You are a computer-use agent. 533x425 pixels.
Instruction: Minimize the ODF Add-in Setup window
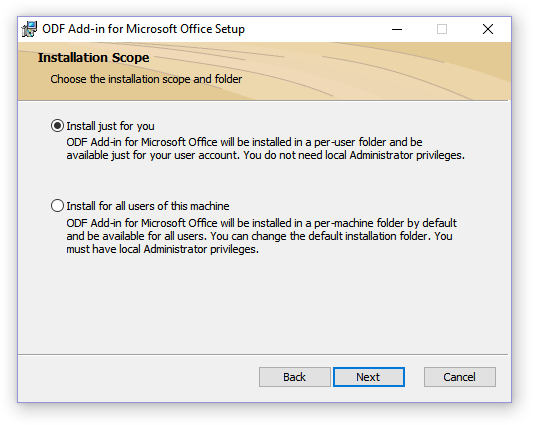397,29
